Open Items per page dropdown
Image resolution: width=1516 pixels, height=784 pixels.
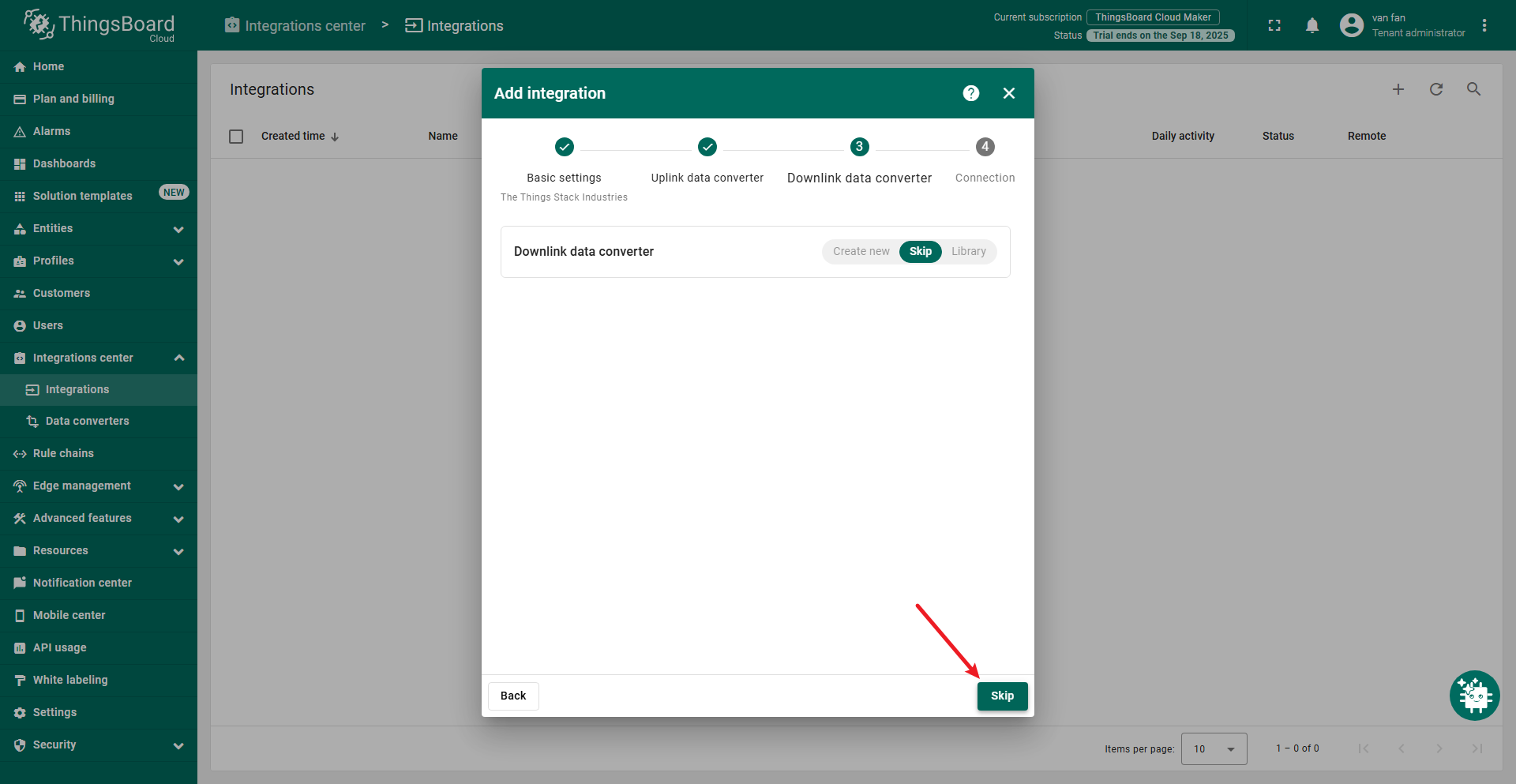pyautogui.click(x=1214, y=748)
